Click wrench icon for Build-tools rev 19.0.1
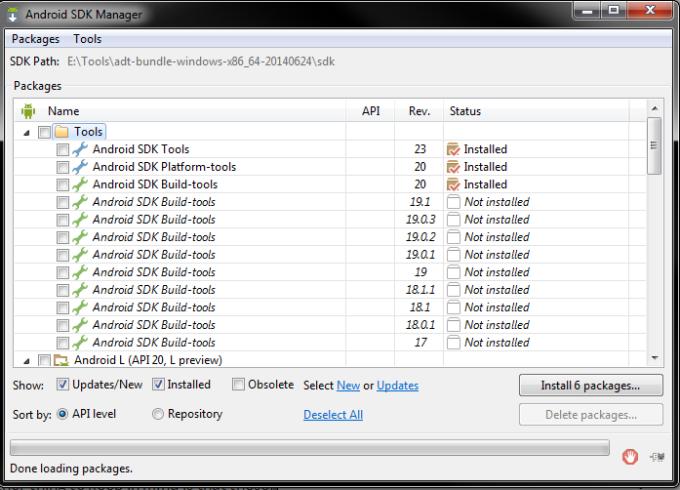Viewport: 680px width, 490px height. [80, 255]
